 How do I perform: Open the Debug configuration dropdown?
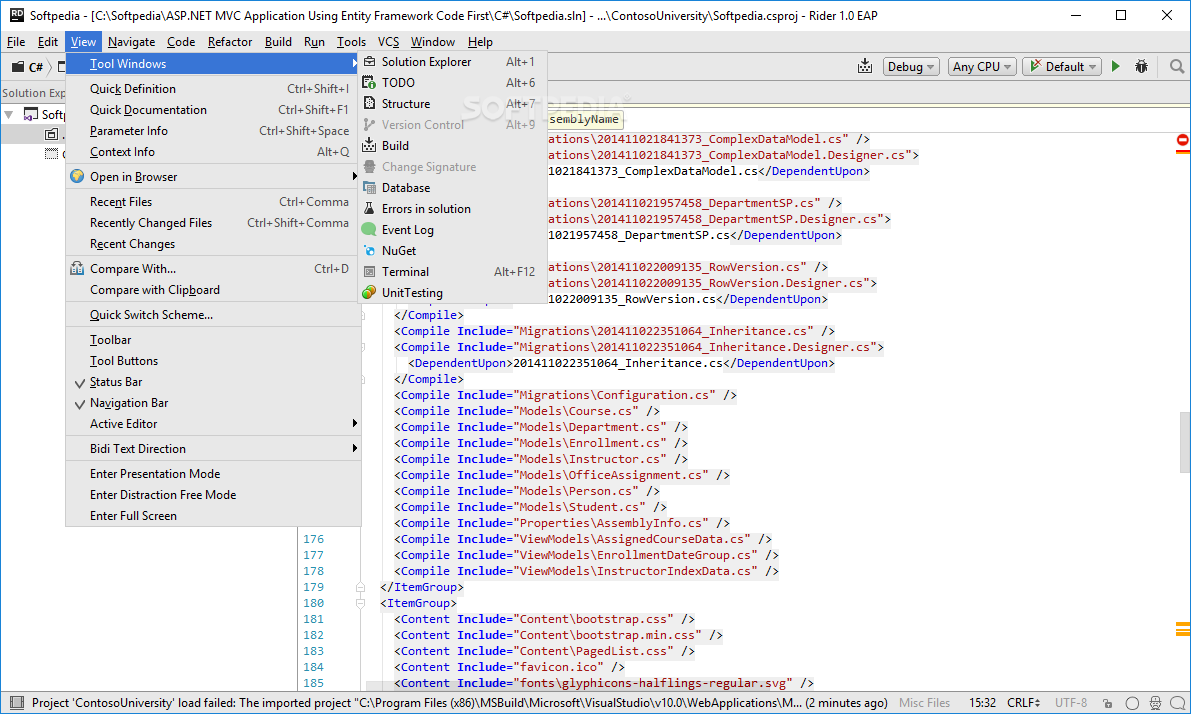coord(911,67)
